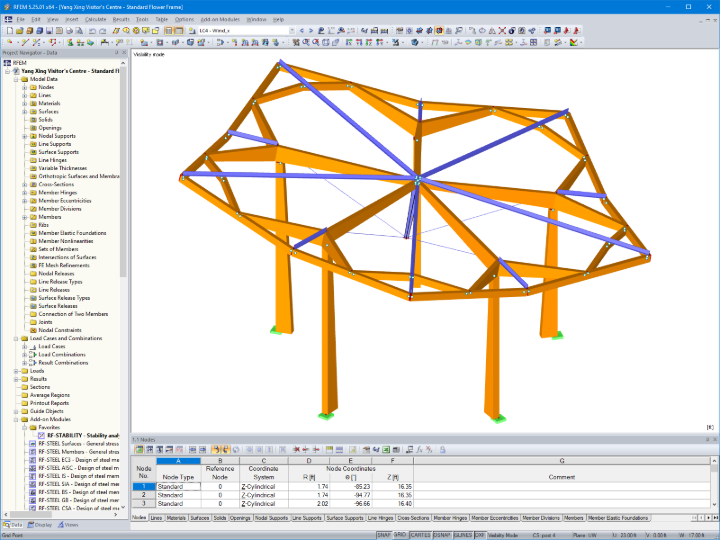Image resolution: width=720 pixels, height=540 pixels.
Task: Save the current model
Action: pyautogui.click(x=49, y=31)
